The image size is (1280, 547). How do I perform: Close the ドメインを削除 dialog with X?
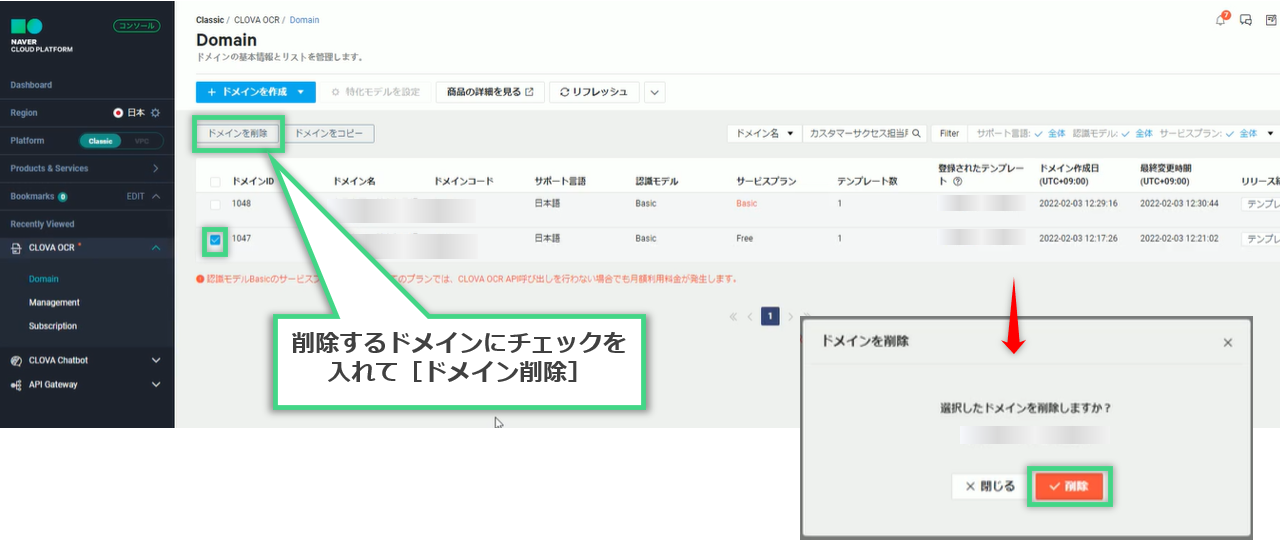(x=1228, y=343)
